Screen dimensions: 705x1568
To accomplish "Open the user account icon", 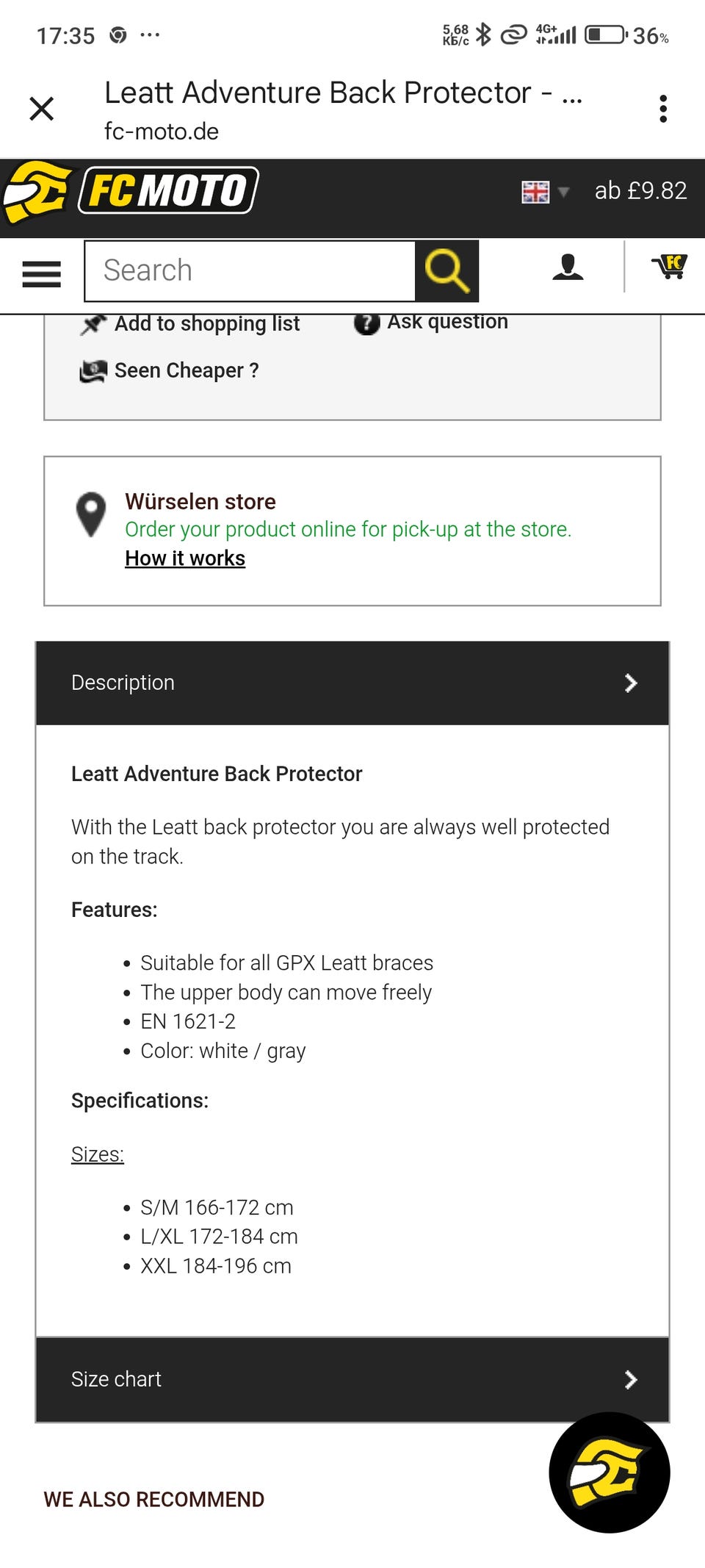I will coord(568,267).
